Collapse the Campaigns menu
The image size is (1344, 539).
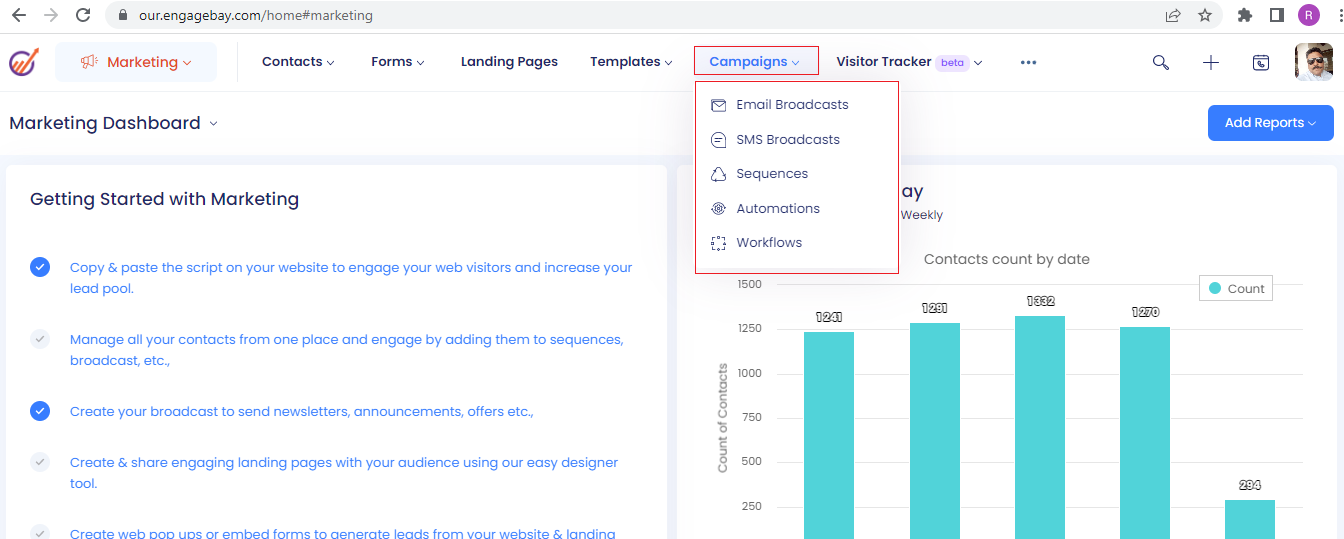(756, 61)
